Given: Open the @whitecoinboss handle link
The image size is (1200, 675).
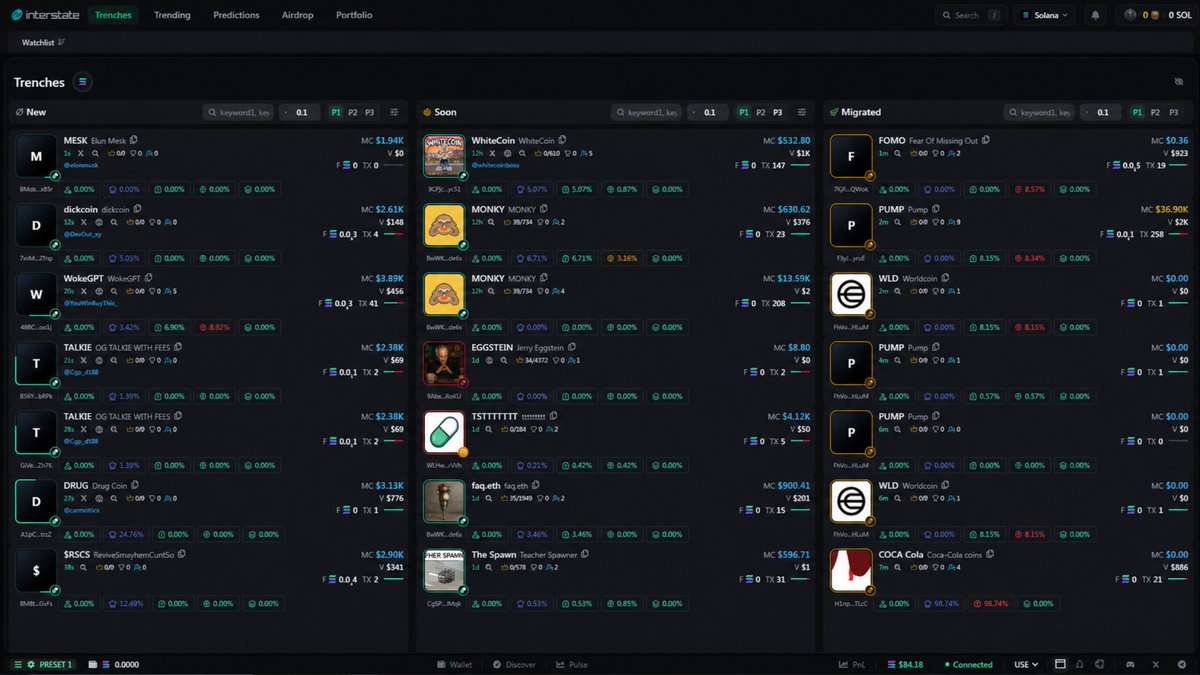Looking at the screenshot, I should (x=497, y=163).
